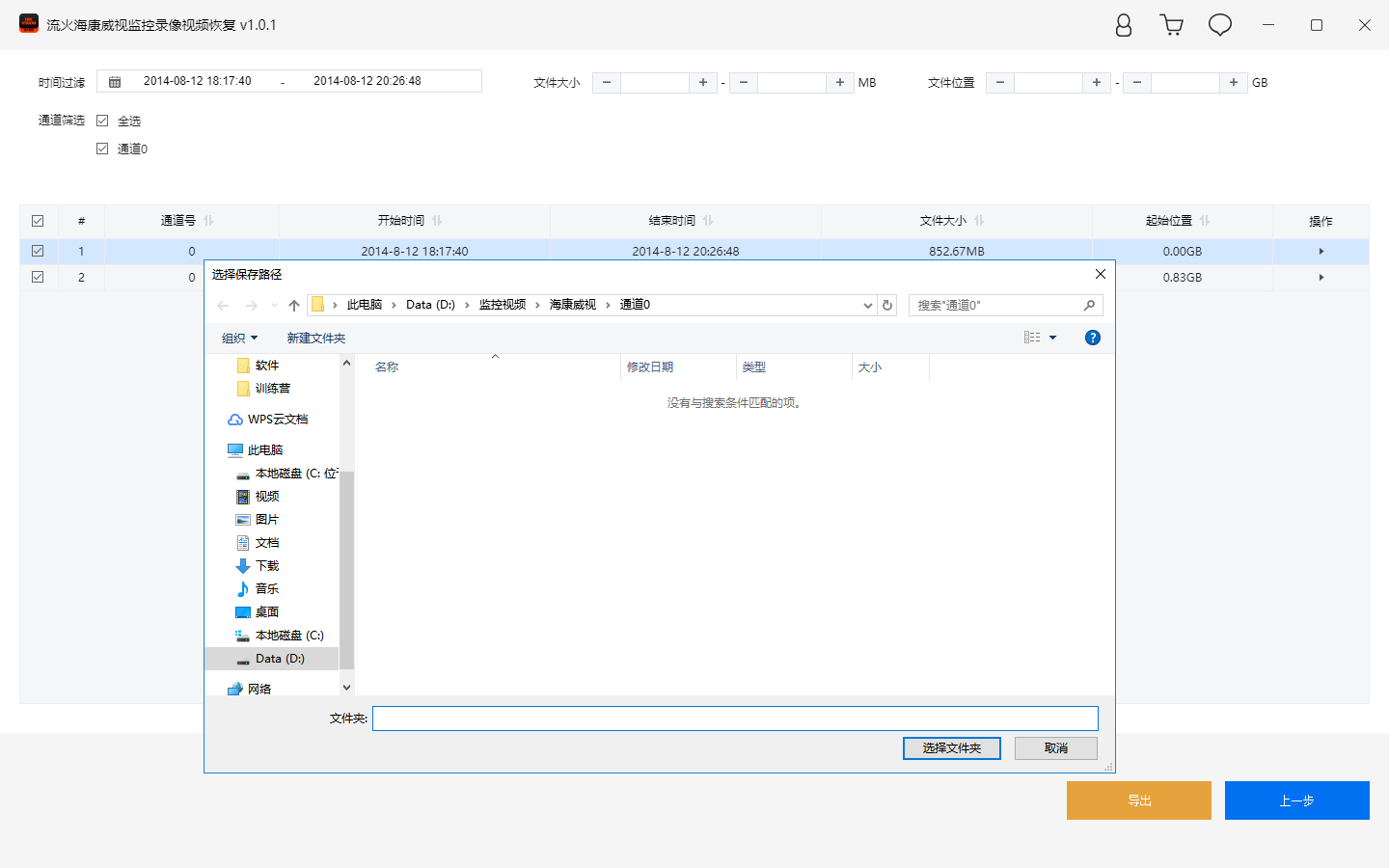Toggle the 全选 channel checkbox
This screenshot has width=1389, height=868.
click(102, 121)
